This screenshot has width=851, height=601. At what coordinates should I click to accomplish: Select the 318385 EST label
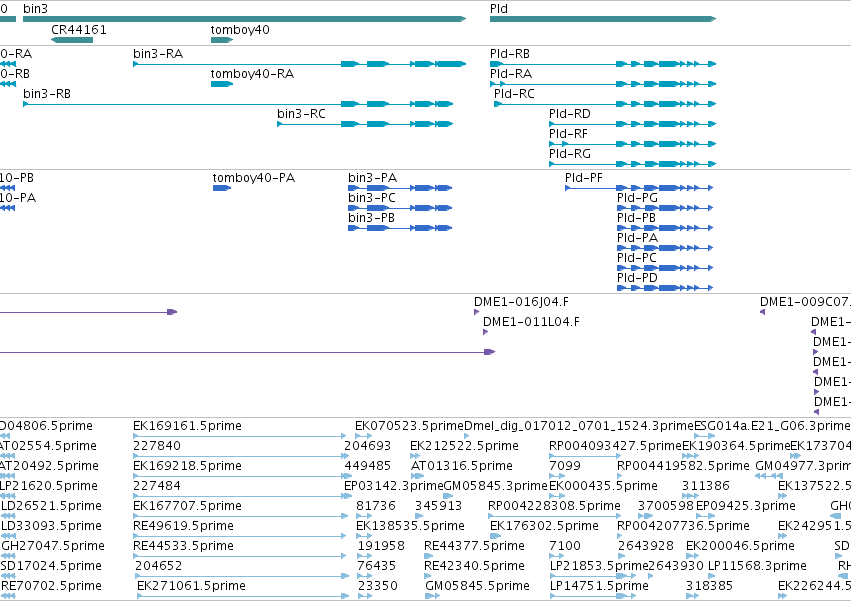(x=709, y=586)
